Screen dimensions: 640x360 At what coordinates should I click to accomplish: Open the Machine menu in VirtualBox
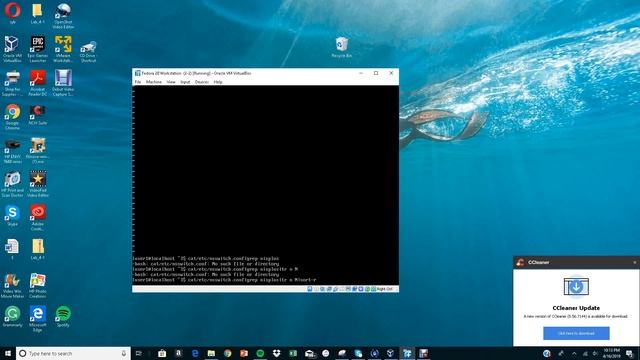point(154,82)
